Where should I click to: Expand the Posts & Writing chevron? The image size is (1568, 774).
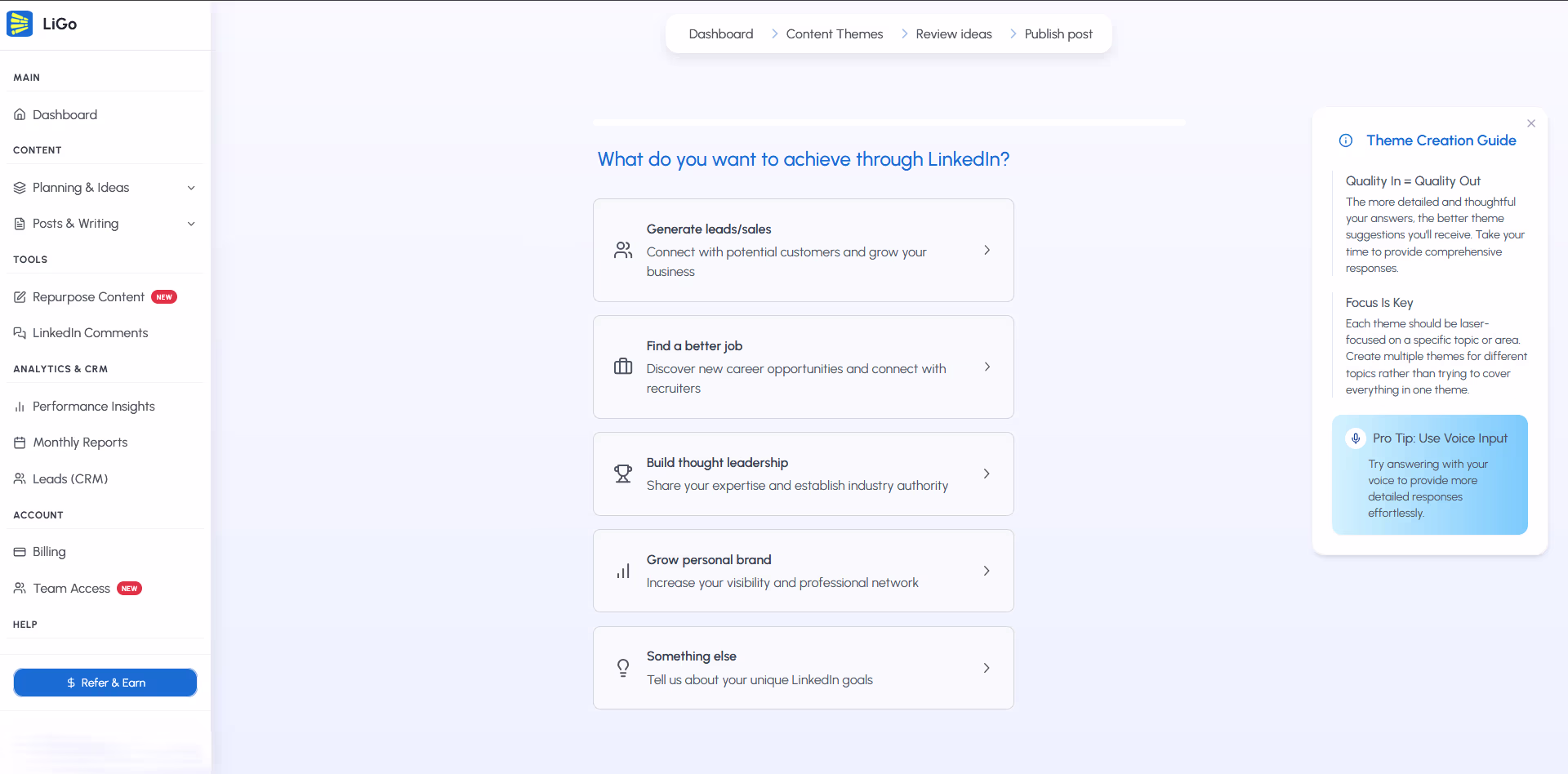pos(191,224)
